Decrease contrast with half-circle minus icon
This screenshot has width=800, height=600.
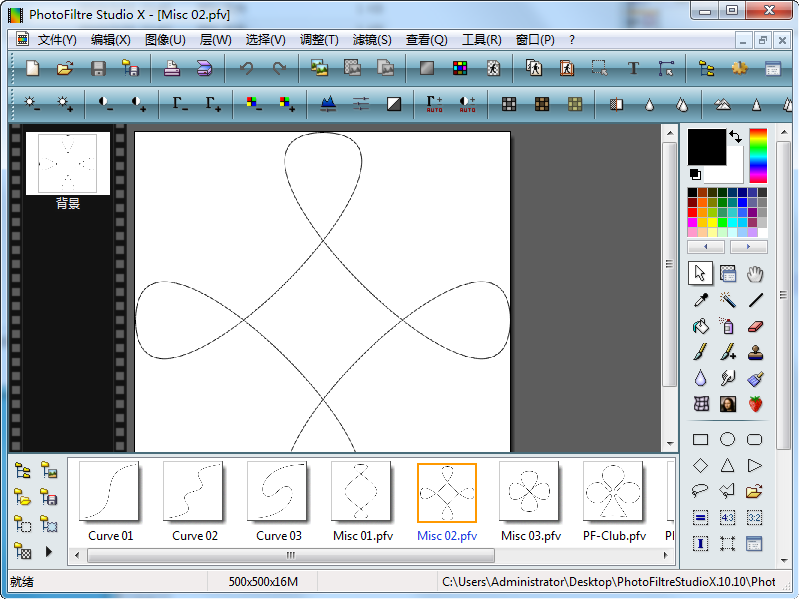(x=106, y=104)
